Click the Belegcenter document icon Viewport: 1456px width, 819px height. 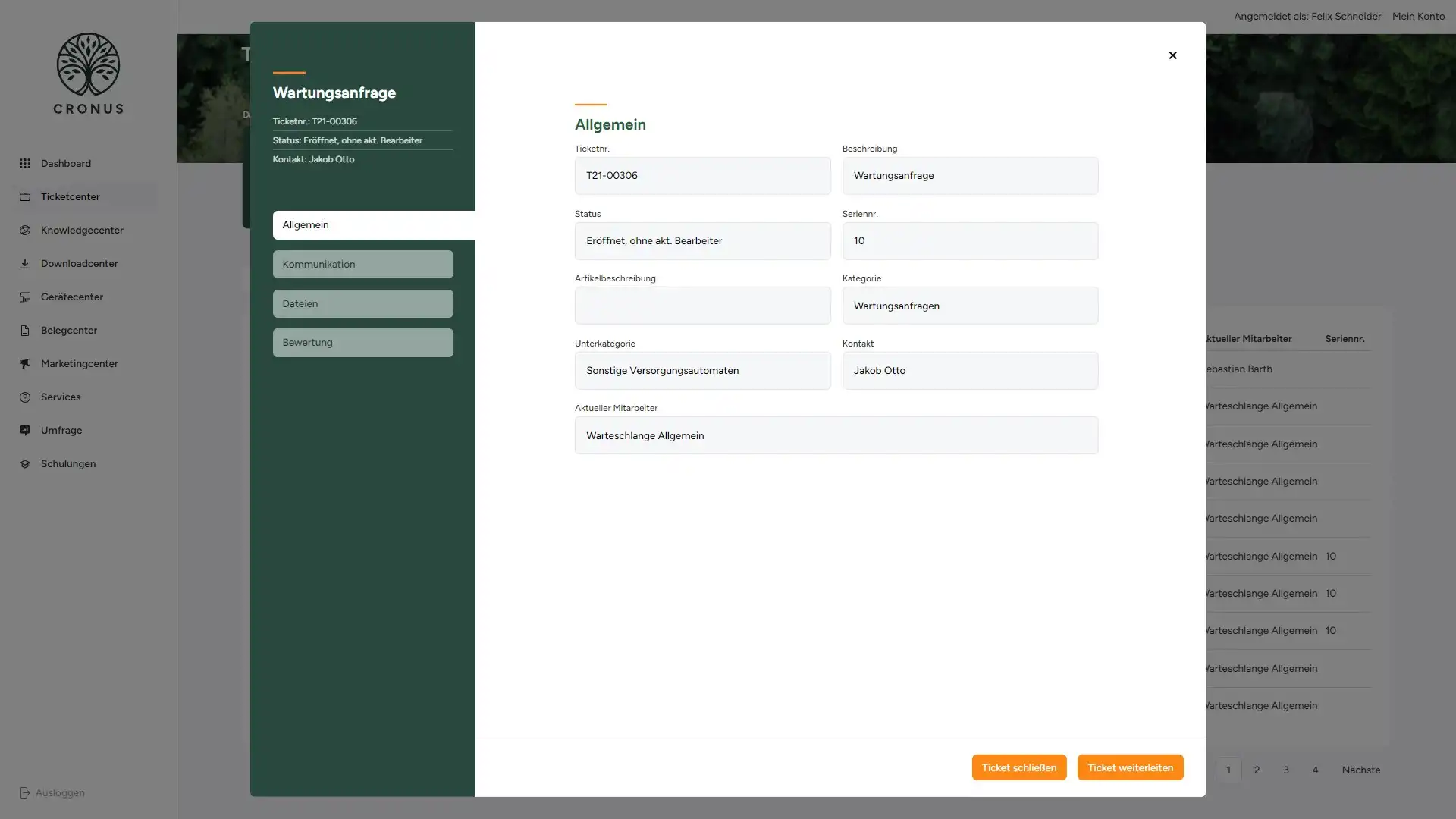[25, 331]
